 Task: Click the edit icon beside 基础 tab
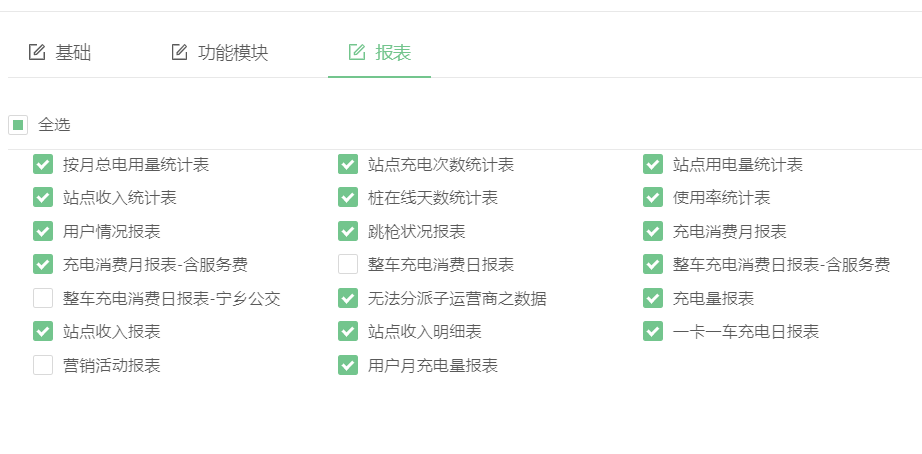pyautogui.click(x=36, y=52)
